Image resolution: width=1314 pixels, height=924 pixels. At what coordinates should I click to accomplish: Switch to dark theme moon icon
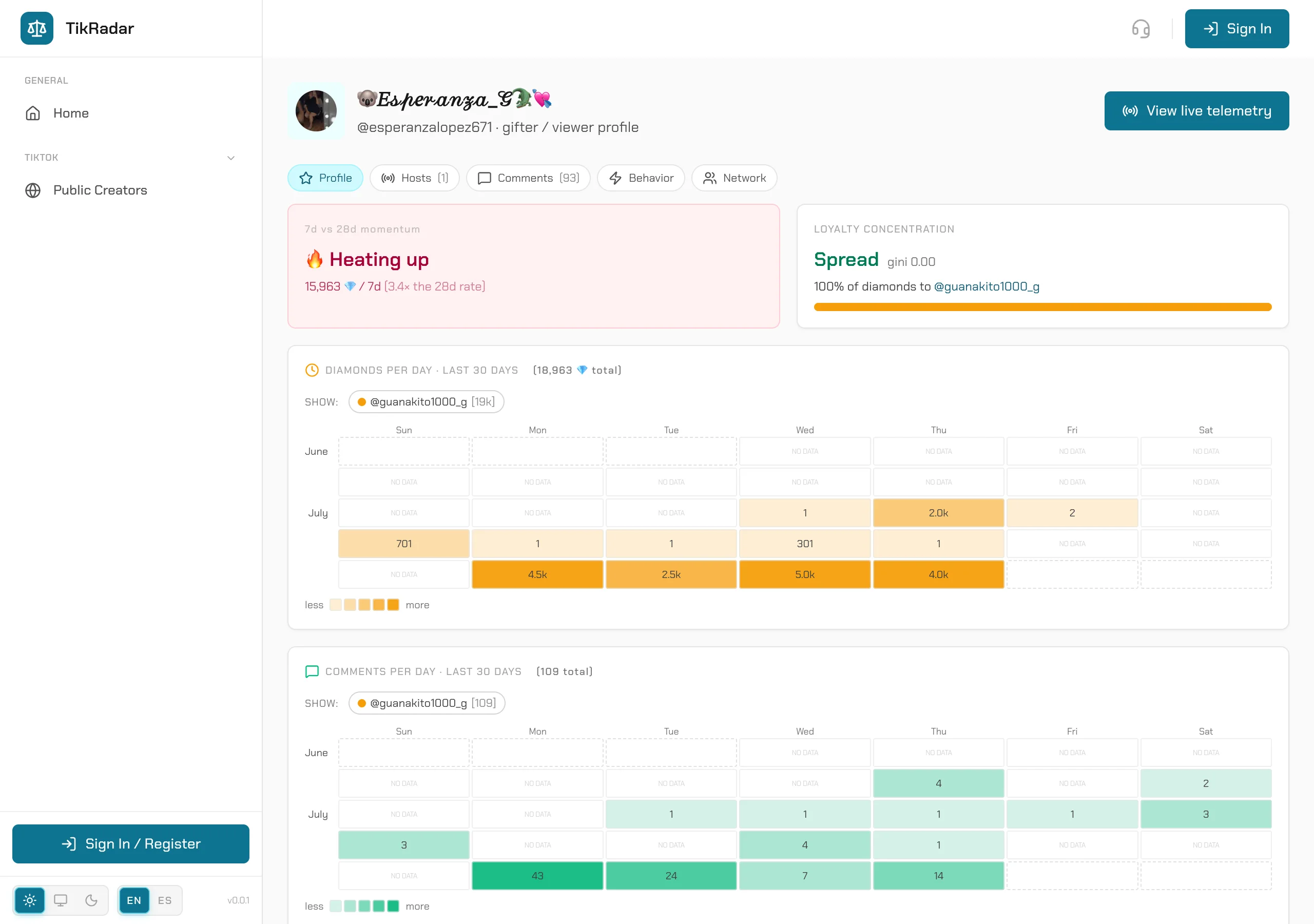91,900
